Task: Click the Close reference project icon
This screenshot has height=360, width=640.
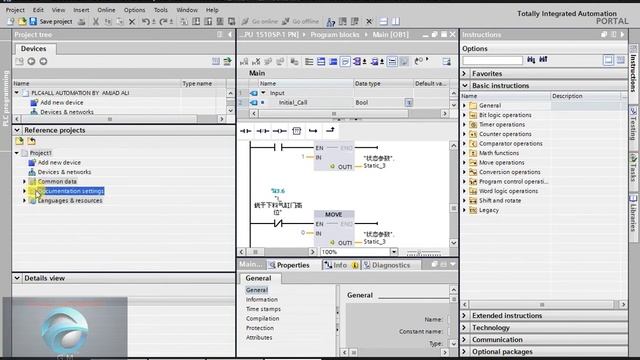Action: 31,141
